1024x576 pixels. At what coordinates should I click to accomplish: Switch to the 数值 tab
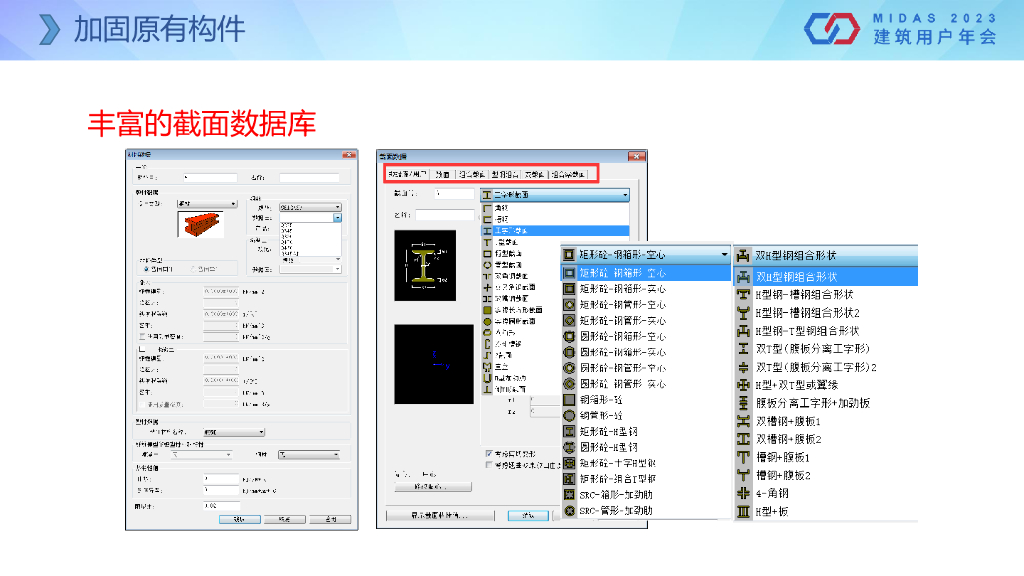[x=442, y=174]
